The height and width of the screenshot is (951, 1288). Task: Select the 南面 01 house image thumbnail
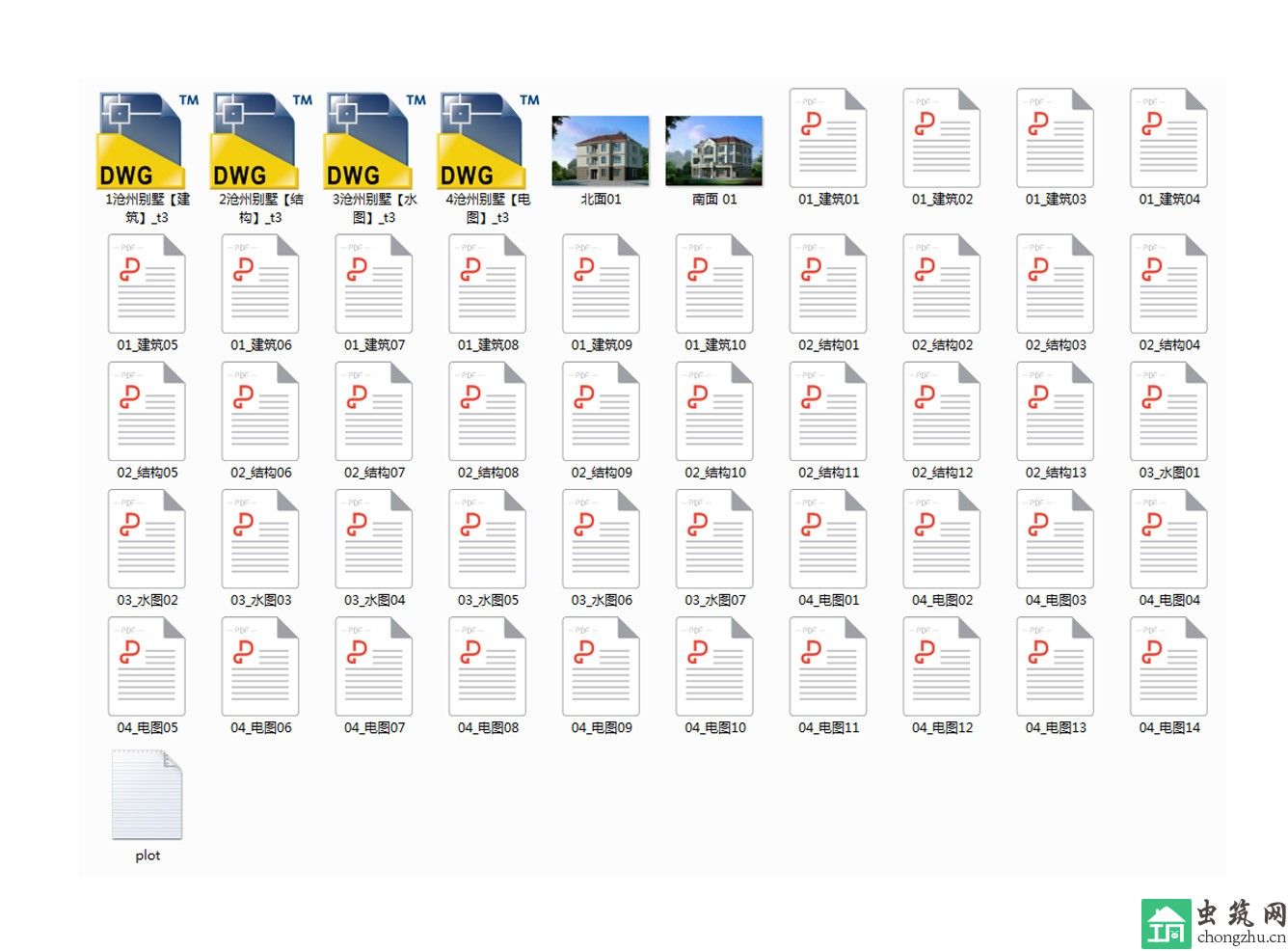point(714,151)
